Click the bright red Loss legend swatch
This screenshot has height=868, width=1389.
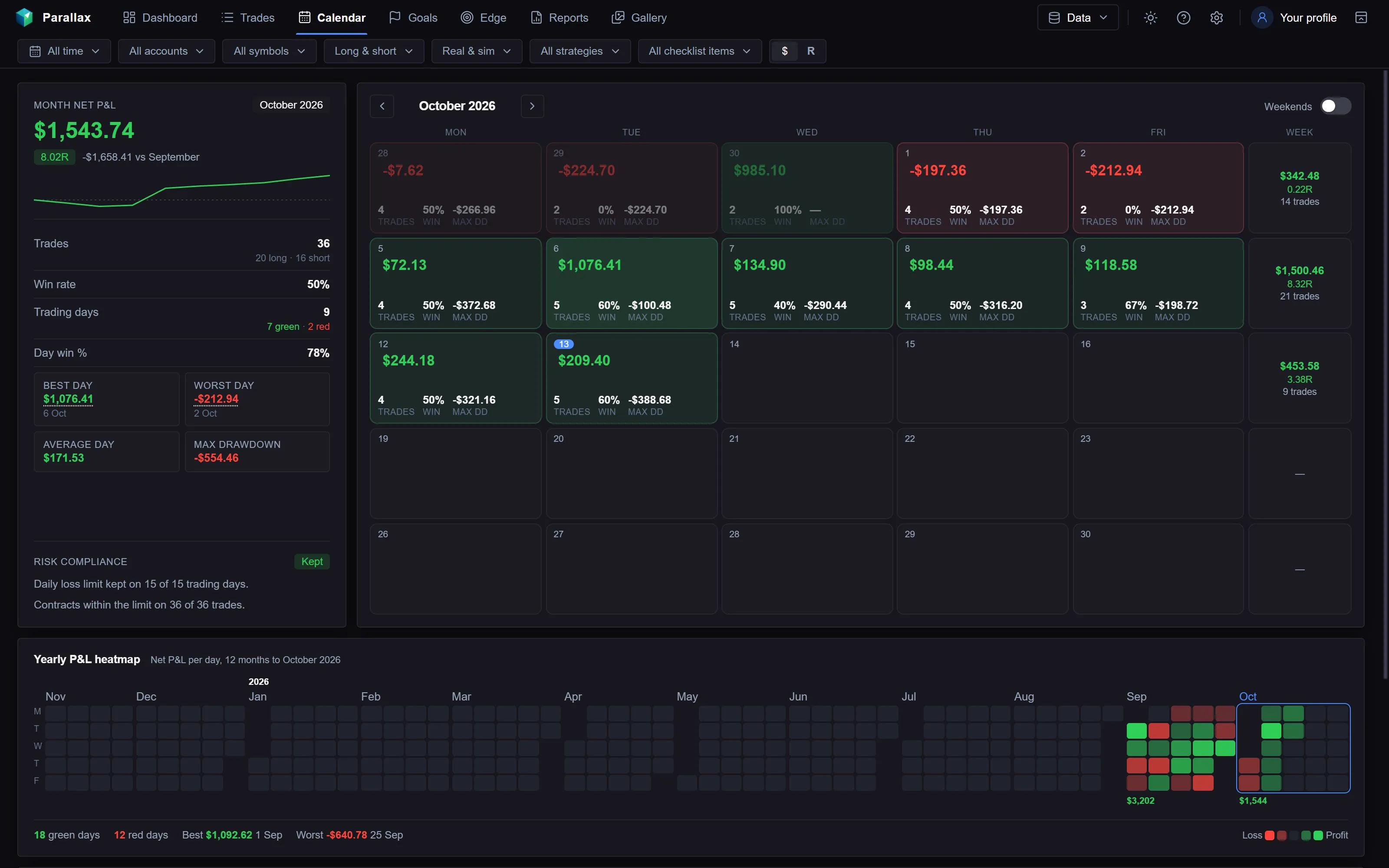1270,835
